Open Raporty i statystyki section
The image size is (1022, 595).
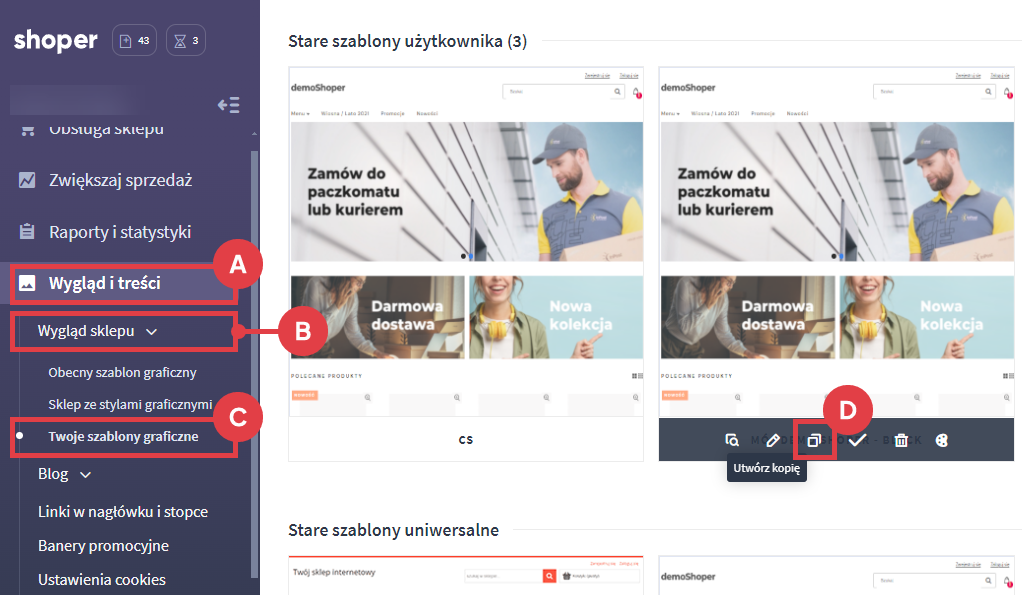(120, 232)
